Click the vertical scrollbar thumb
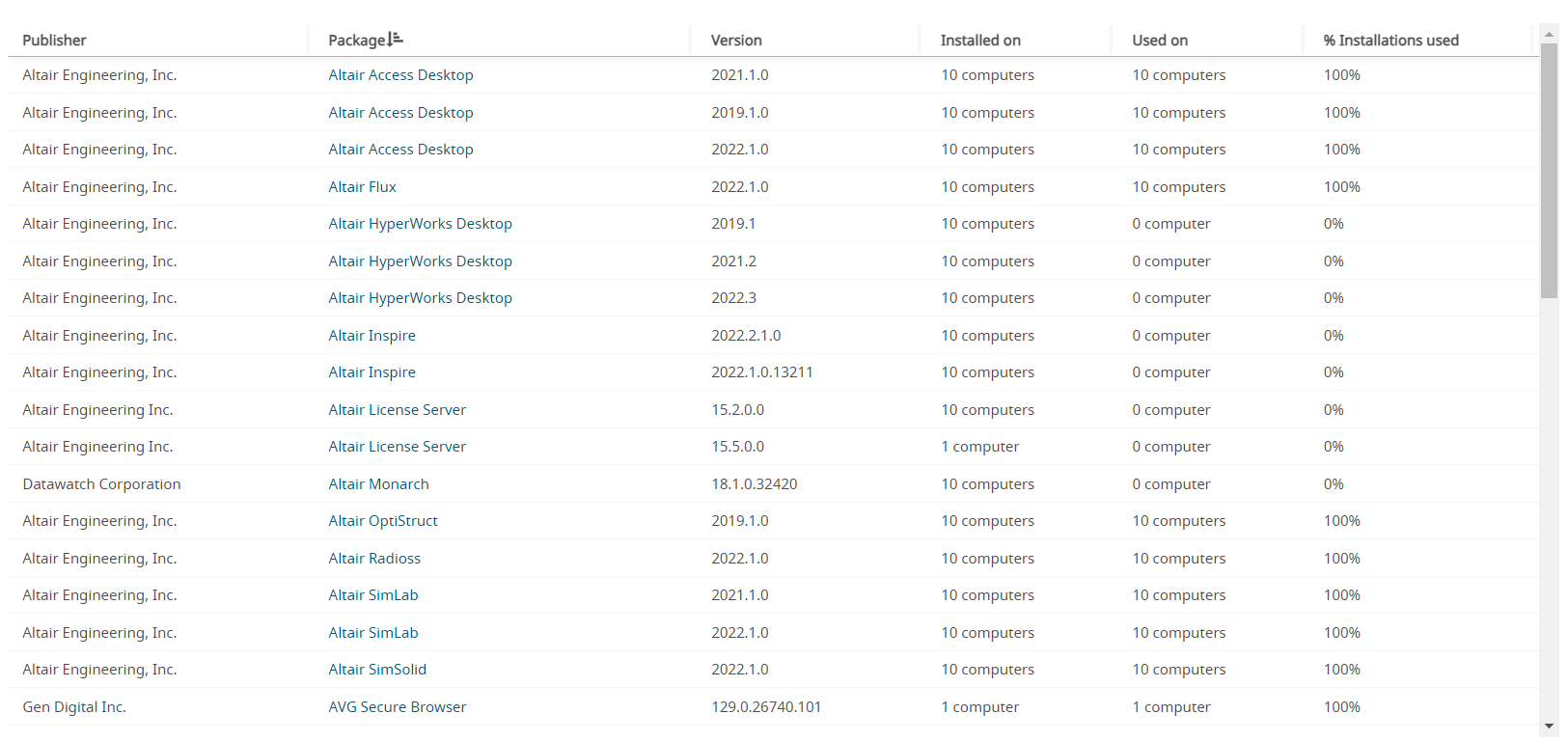The height and width of the screenshot is (742, 1568). tap(1549, 171)
